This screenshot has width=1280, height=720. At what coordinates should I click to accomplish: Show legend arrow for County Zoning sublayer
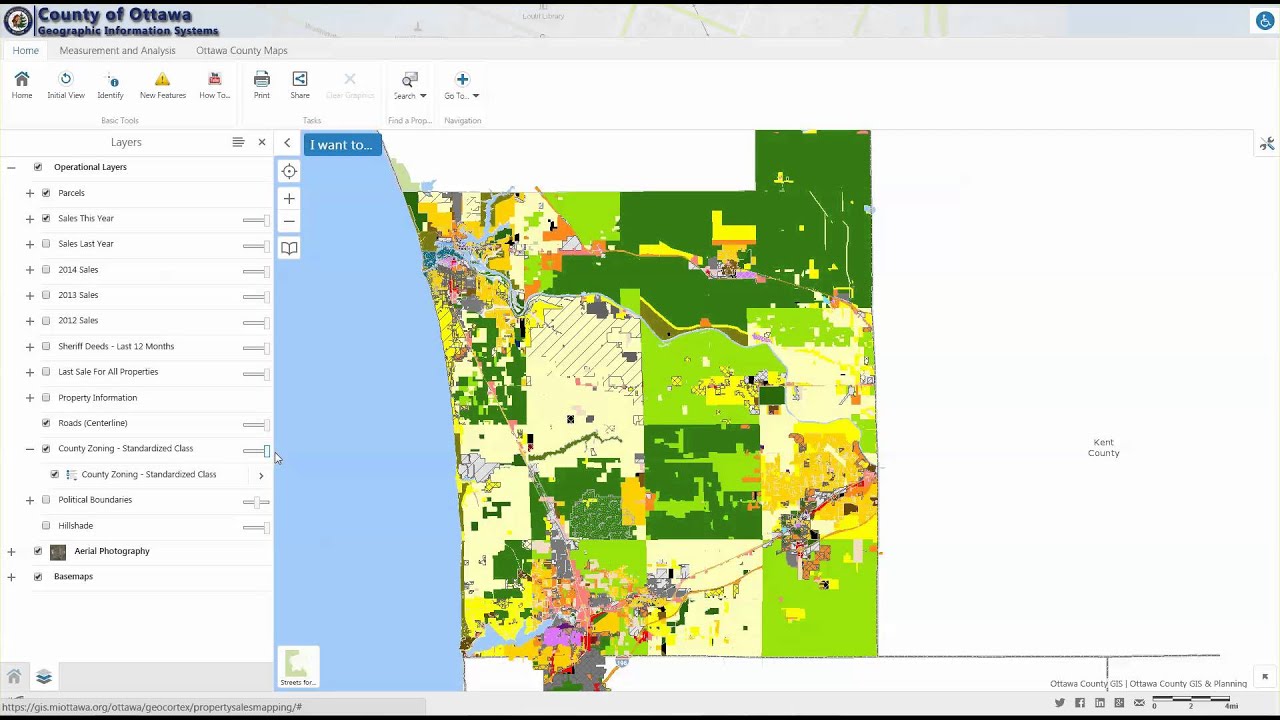pyautogui.click(x=261, y=475)
